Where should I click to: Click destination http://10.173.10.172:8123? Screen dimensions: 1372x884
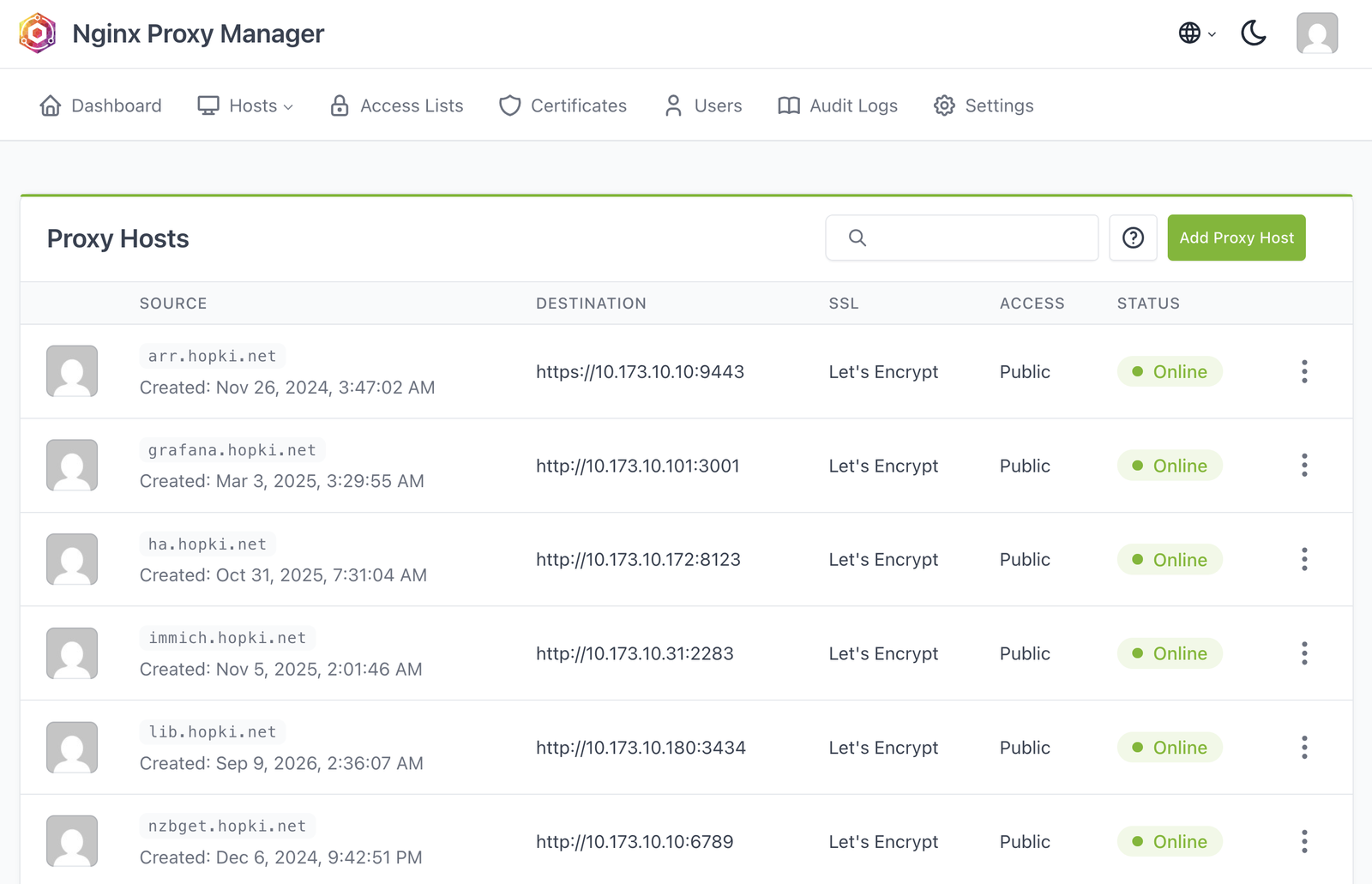pyautogui.click(x=638, y=559)
